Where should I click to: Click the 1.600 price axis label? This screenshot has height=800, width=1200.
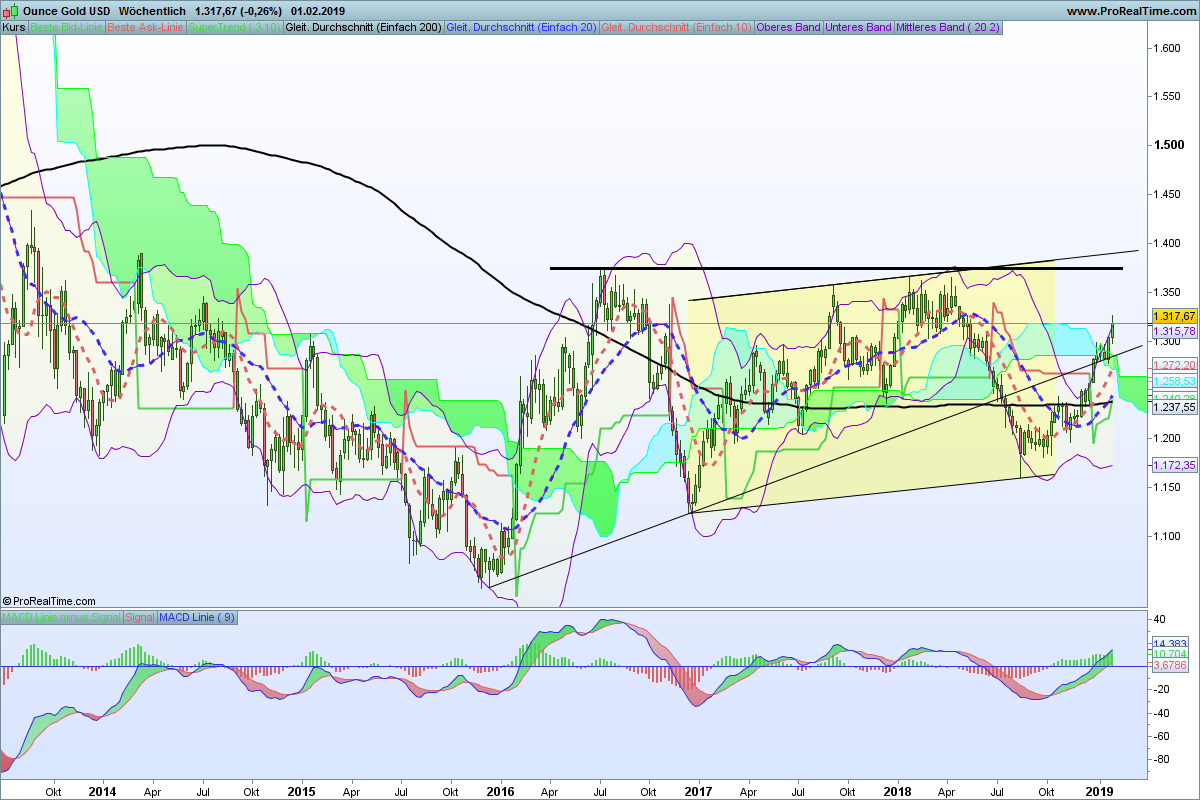(x=1169, y=47)
